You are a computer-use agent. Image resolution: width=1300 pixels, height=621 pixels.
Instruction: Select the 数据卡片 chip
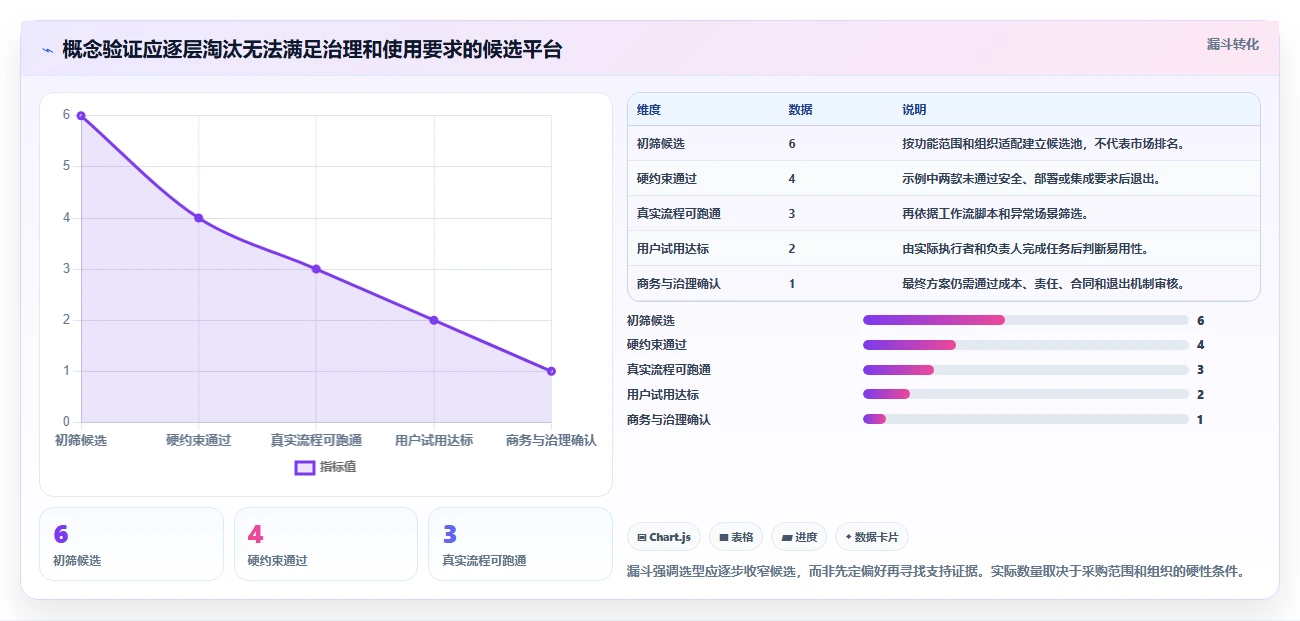click(x=871, y=537)
